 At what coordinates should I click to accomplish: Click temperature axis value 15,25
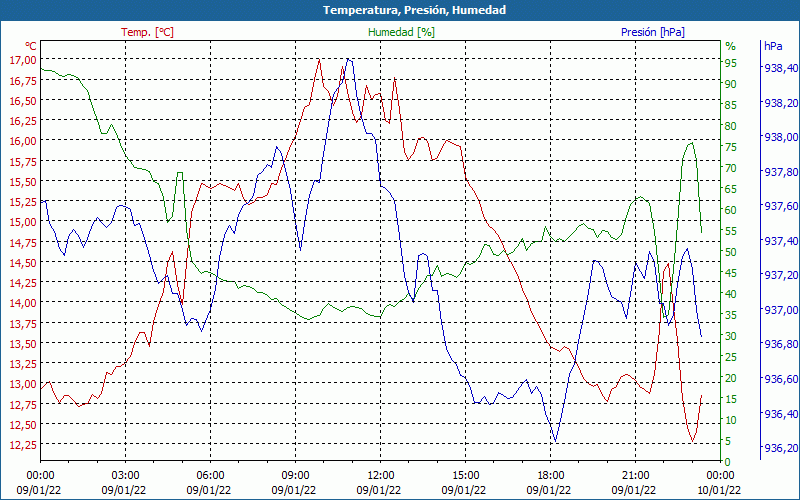pos(23,202)
